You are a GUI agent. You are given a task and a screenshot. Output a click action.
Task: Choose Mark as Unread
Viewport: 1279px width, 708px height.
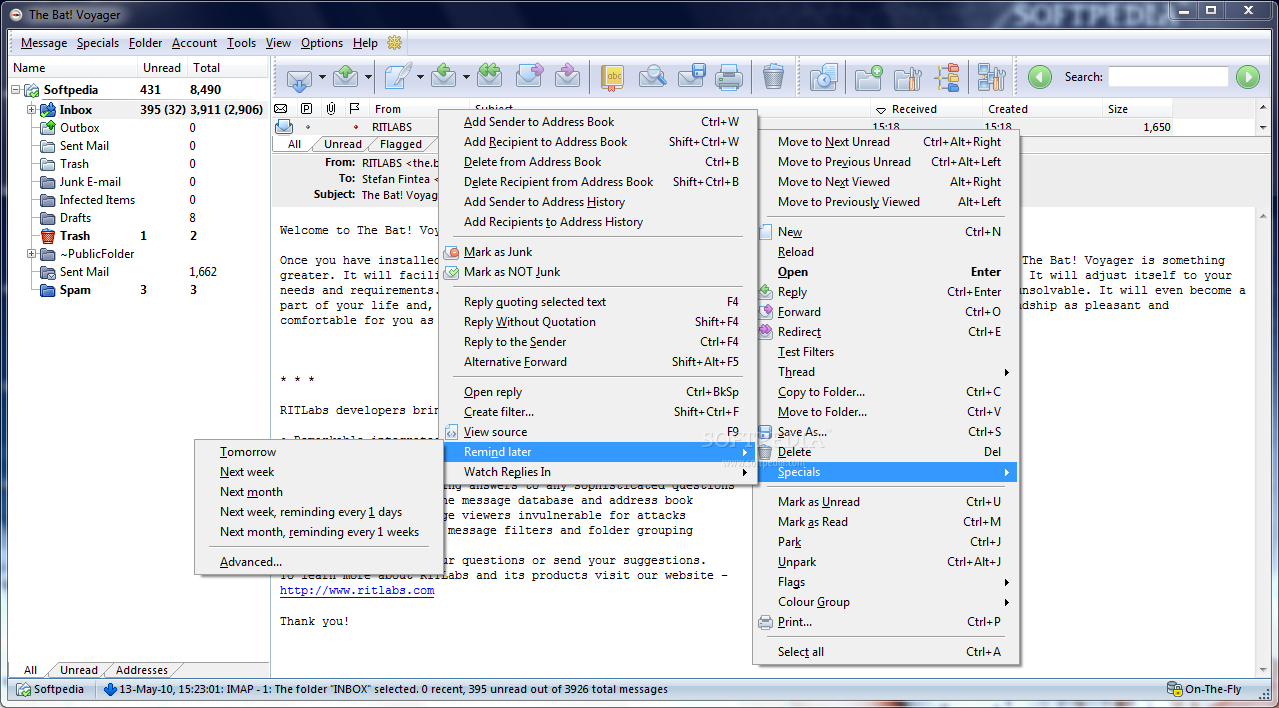pyautogui.click(x=885, y=502)
